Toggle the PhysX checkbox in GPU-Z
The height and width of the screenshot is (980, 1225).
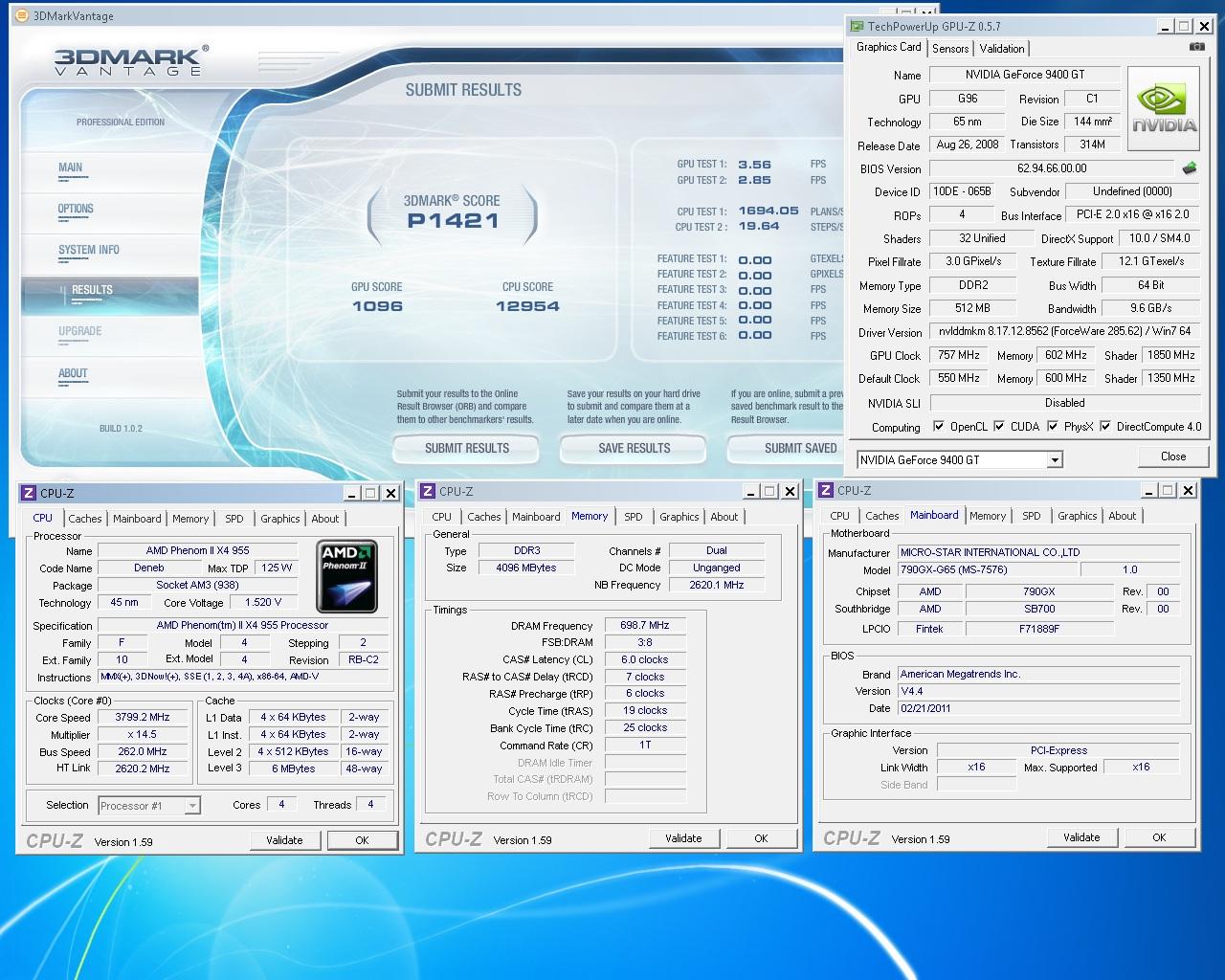click(x=1053, y=427)
